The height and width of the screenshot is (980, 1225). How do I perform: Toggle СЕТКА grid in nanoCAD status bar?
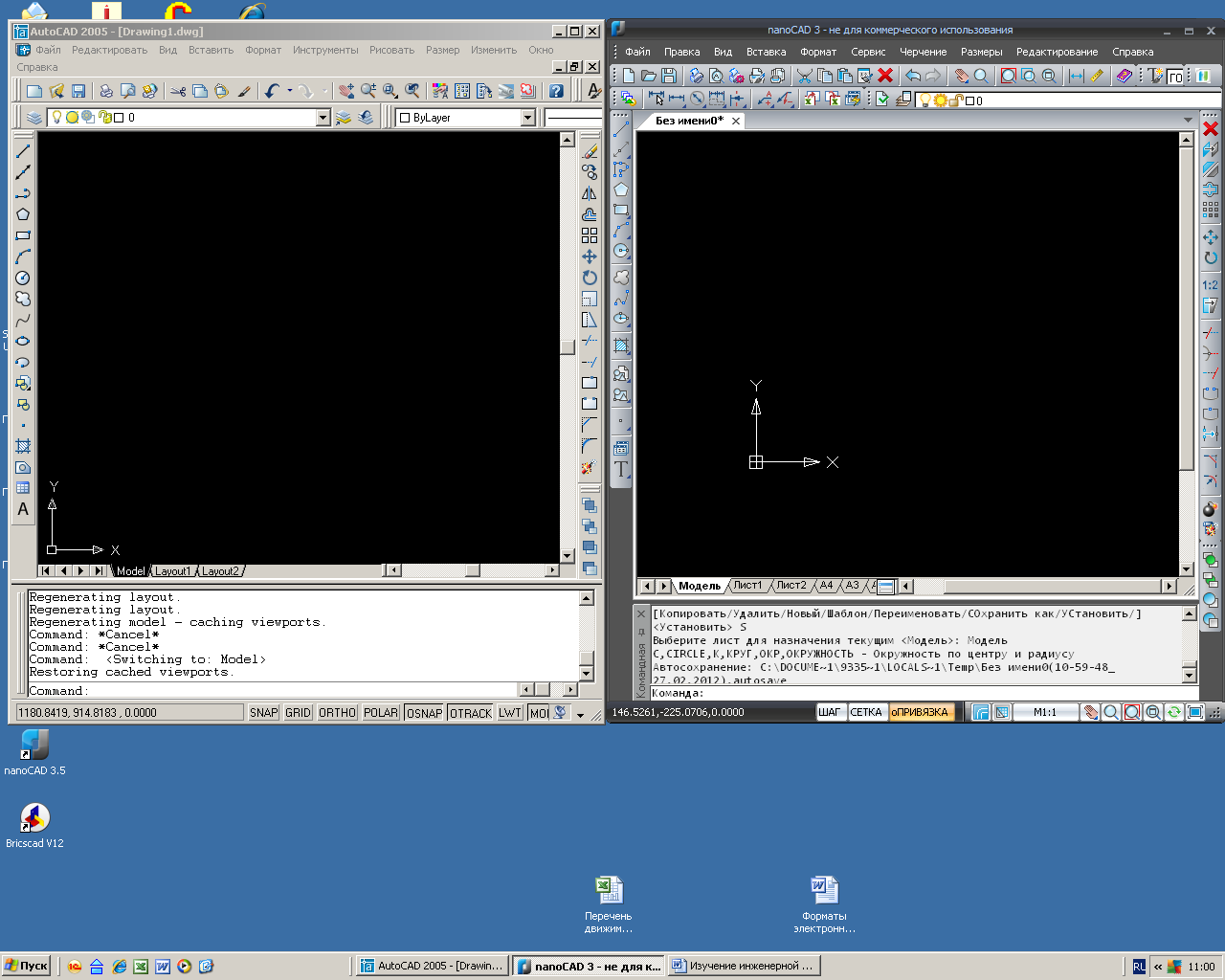(866, 712)
